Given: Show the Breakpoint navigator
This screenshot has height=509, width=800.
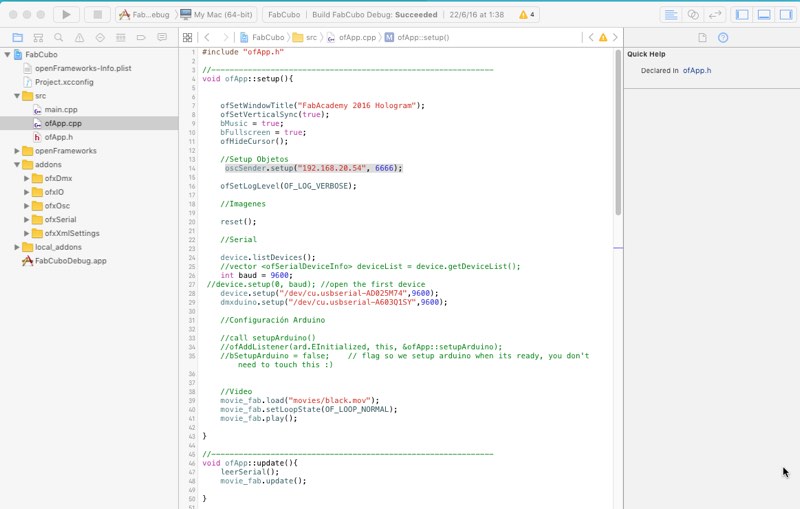Looking at the screenshot, I should 141,37.
